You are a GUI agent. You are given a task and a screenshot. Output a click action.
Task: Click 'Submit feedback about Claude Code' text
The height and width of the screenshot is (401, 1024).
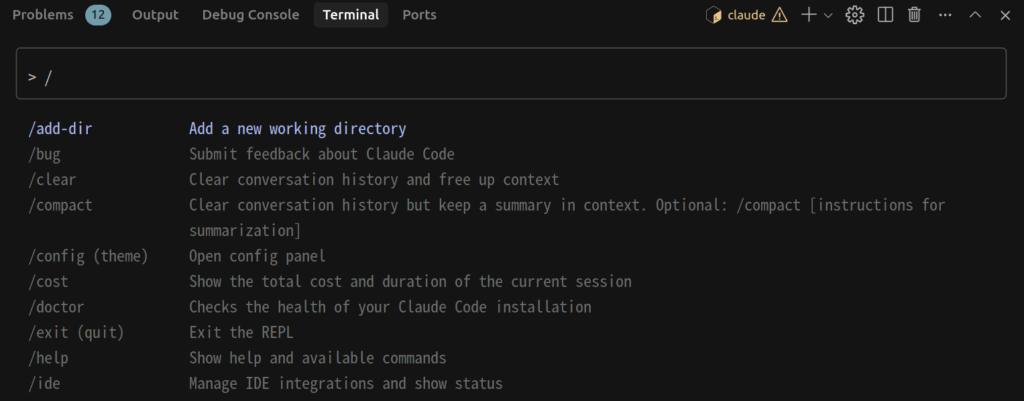coord(321,154)
